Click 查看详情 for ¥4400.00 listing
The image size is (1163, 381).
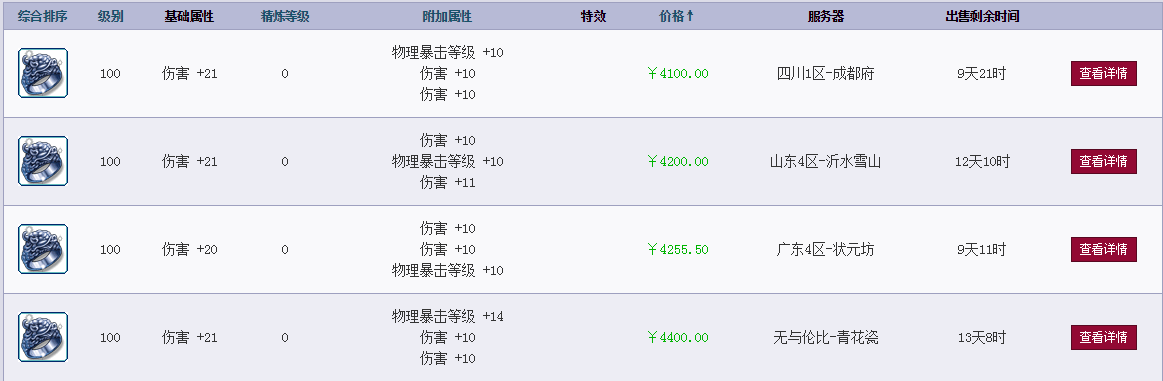pos(1104,337)
